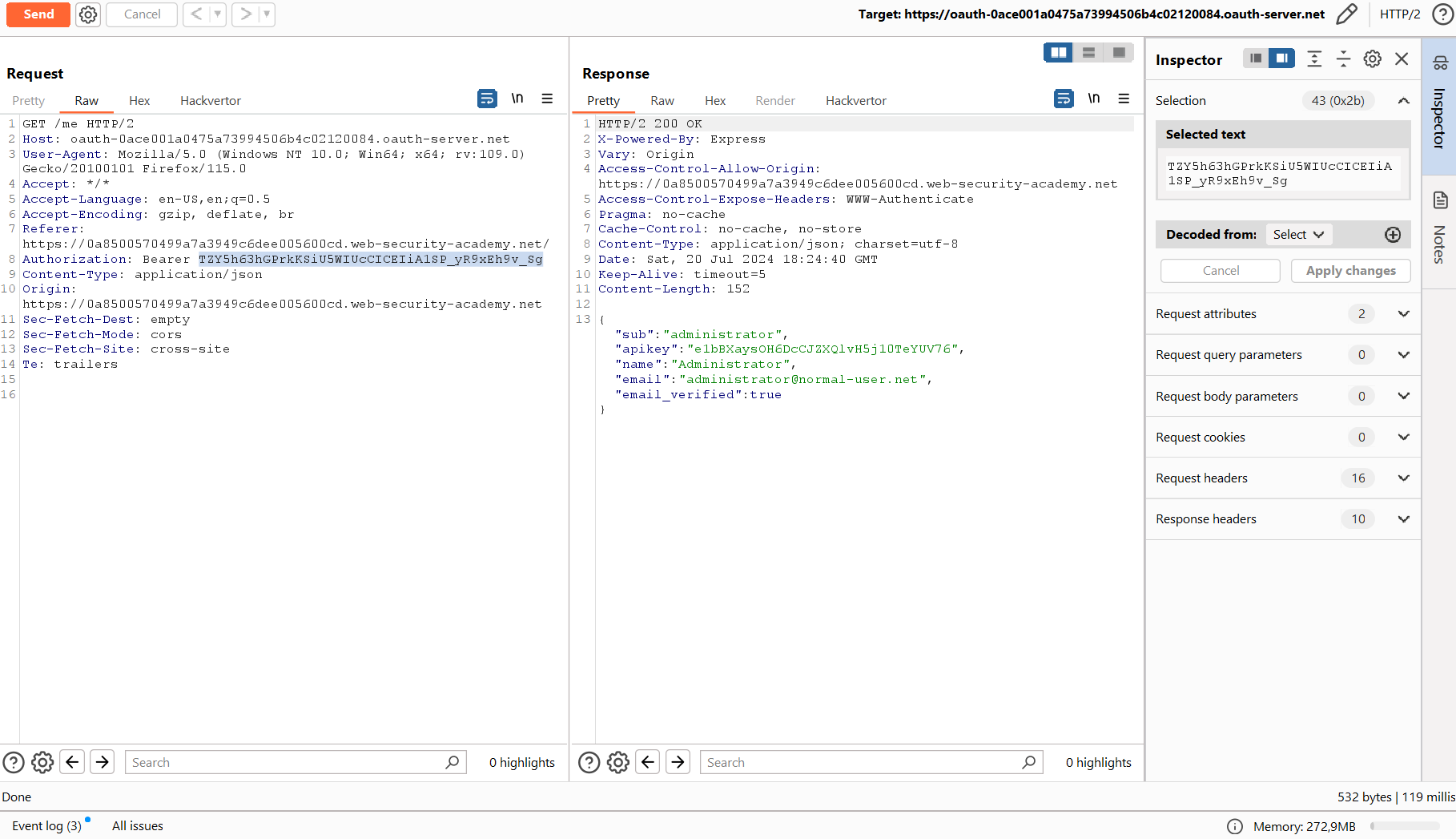This screenshot has width=1456, height=839.
Task: Select side-by-side layout view
Action: [1059, 53]
